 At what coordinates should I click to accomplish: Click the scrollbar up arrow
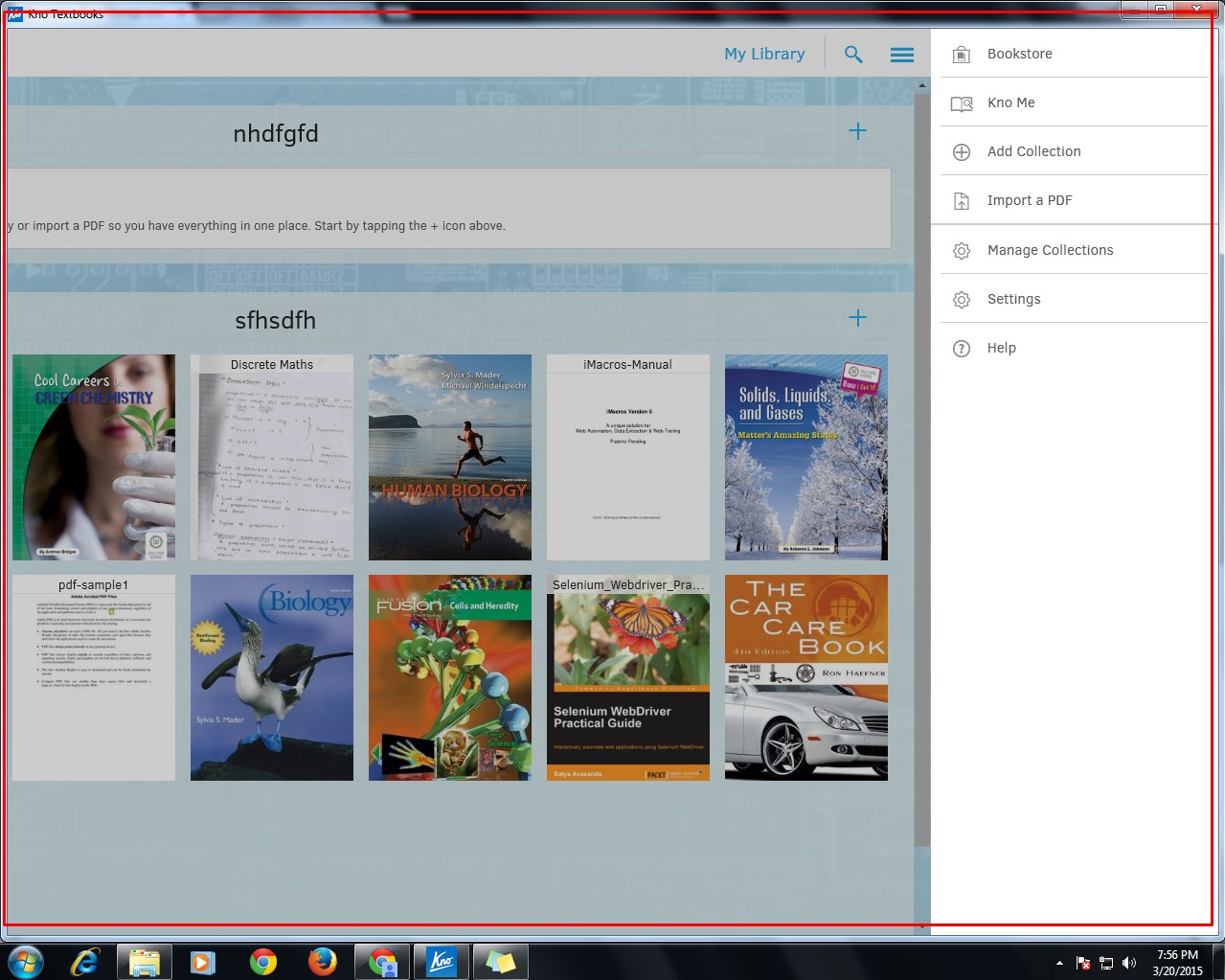click(x=922, y=85)
